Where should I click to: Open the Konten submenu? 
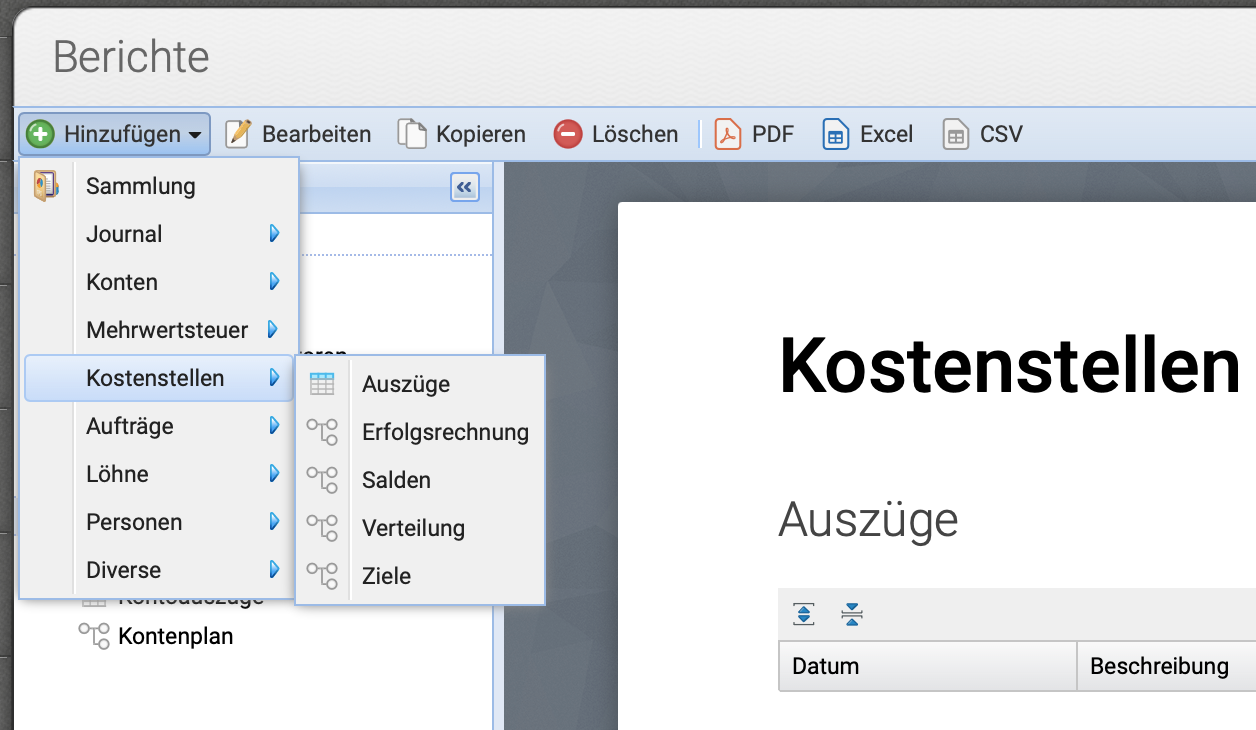tap(159, 282)
